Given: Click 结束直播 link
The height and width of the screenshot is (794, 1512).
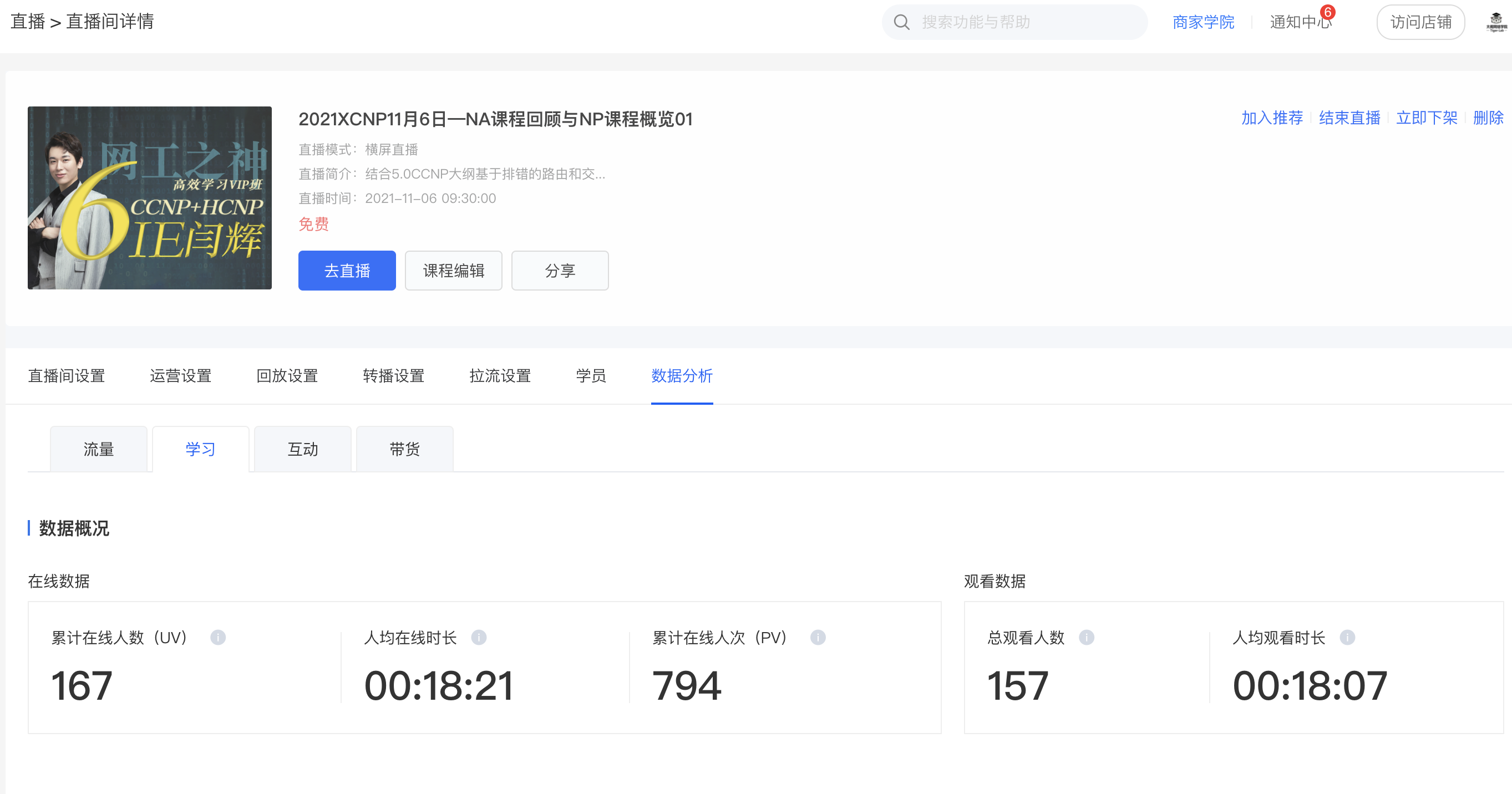Looking at the screenshot, I should pos(1349,118).
